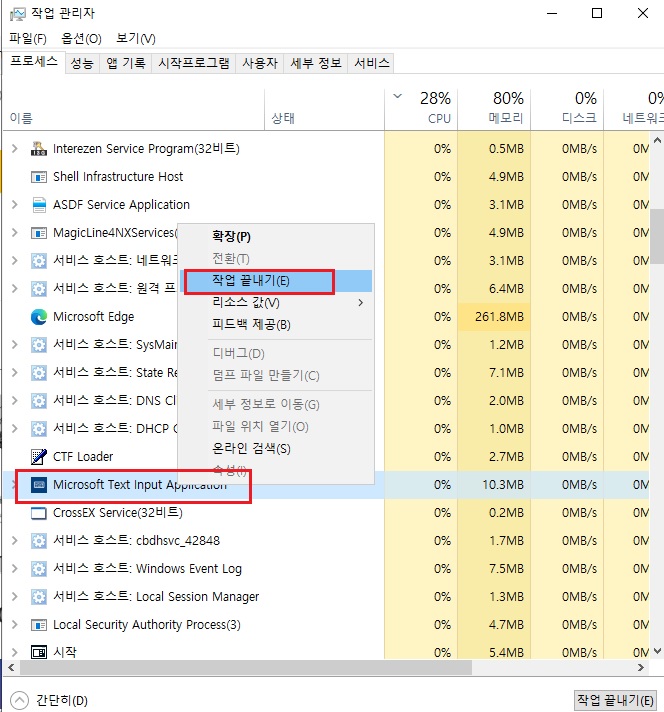Switch to the 서비스 tab
Screen dimensions: 664x712
(x=372, y=63)
